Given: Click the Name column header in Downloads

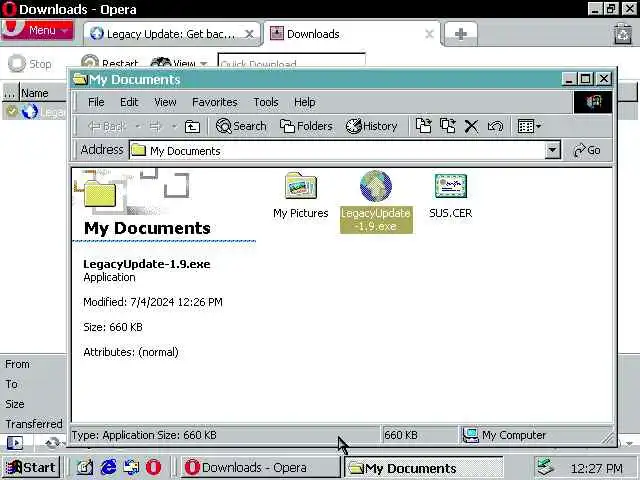Looking at the screenshot, I should [42, 93].
